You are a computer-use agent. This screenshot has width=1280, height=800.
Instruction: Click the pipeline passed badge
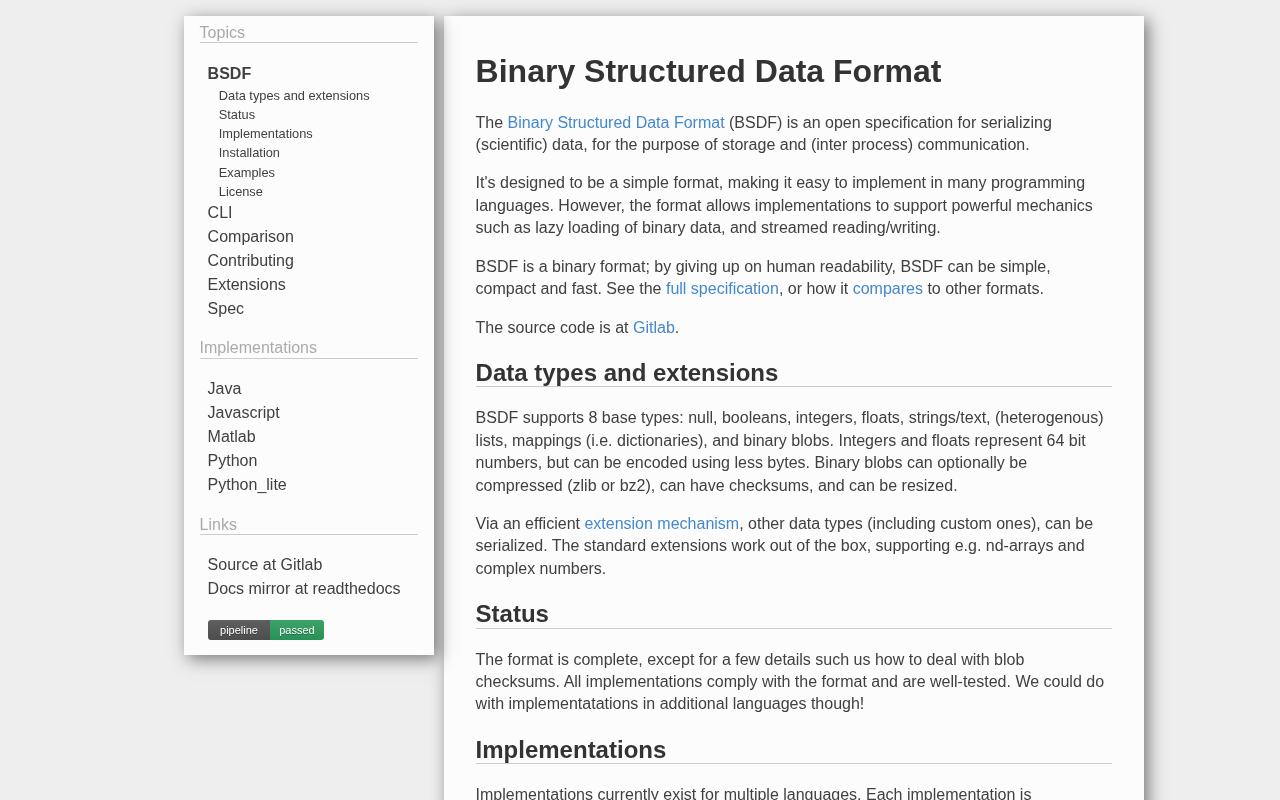pos(265,630)
